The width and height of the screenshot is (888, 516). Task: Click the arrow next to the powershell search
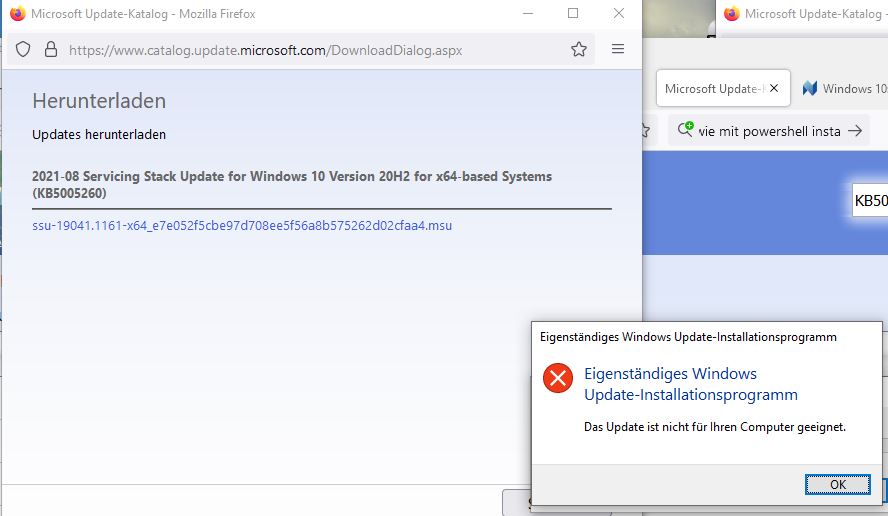point(855,131)
